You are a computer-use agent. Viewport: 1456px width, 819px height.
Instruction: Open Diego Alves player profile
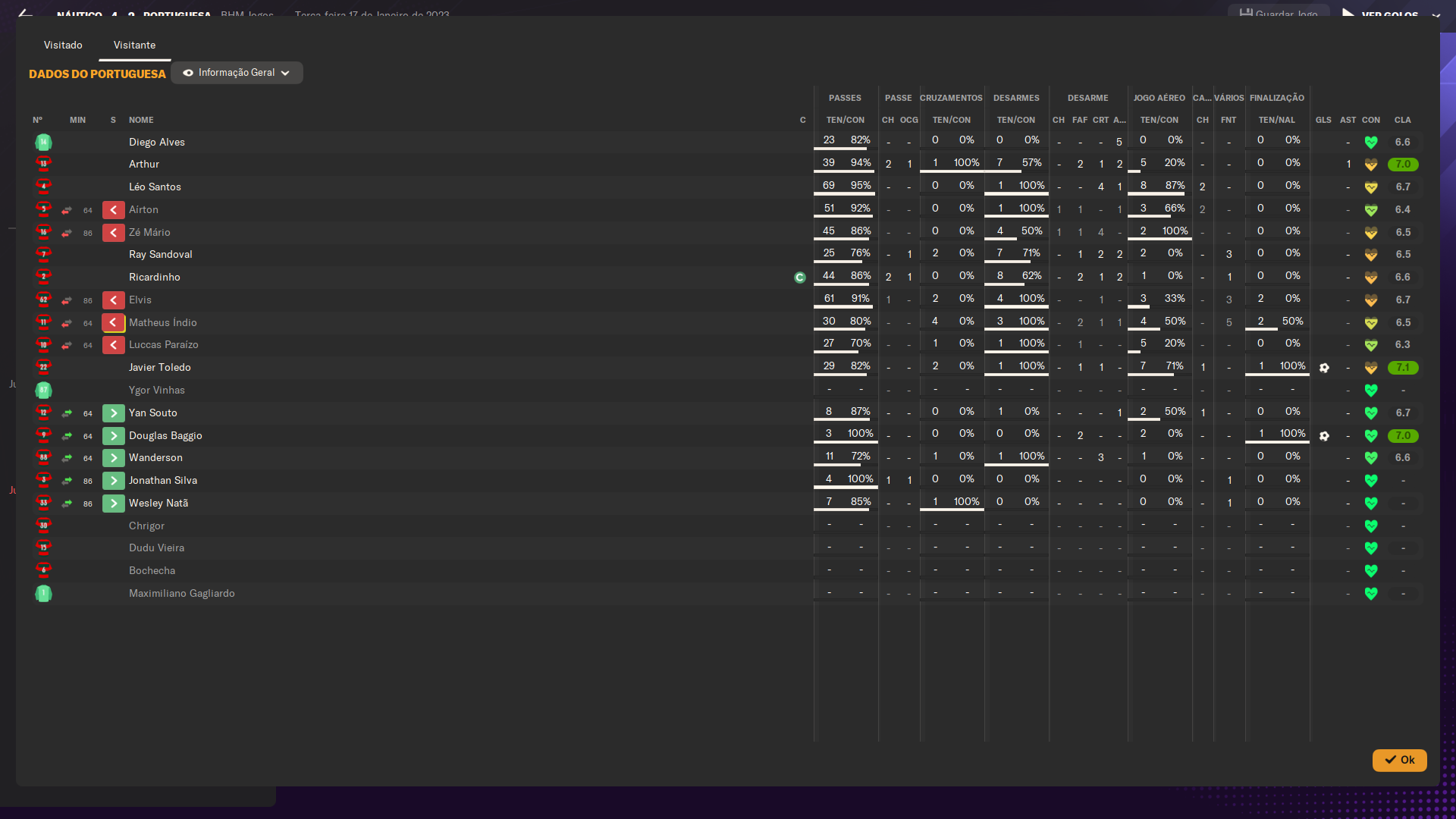(156, 142)
